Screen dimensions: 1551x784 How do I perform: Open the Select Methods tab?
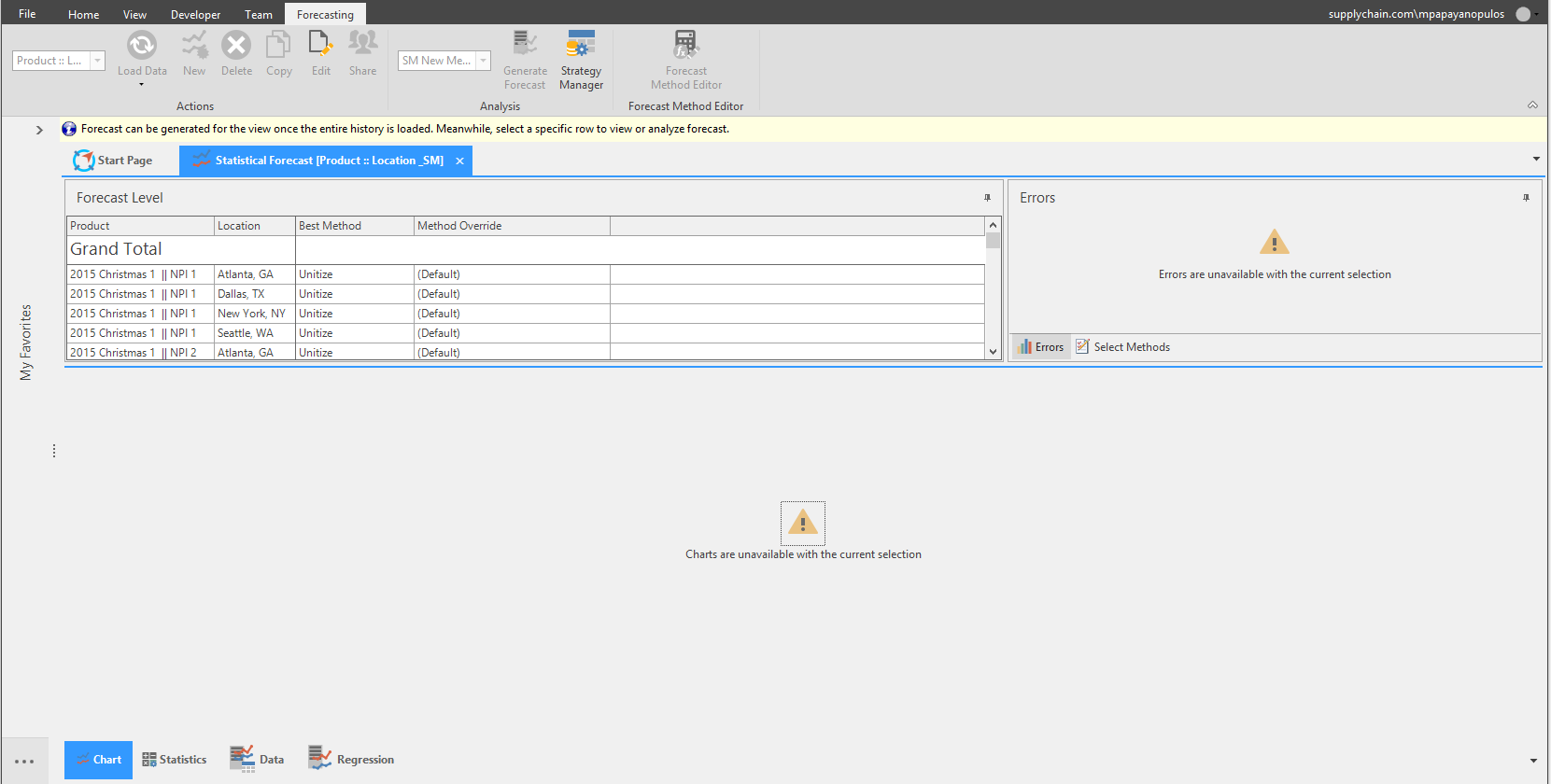point(1122,347)
